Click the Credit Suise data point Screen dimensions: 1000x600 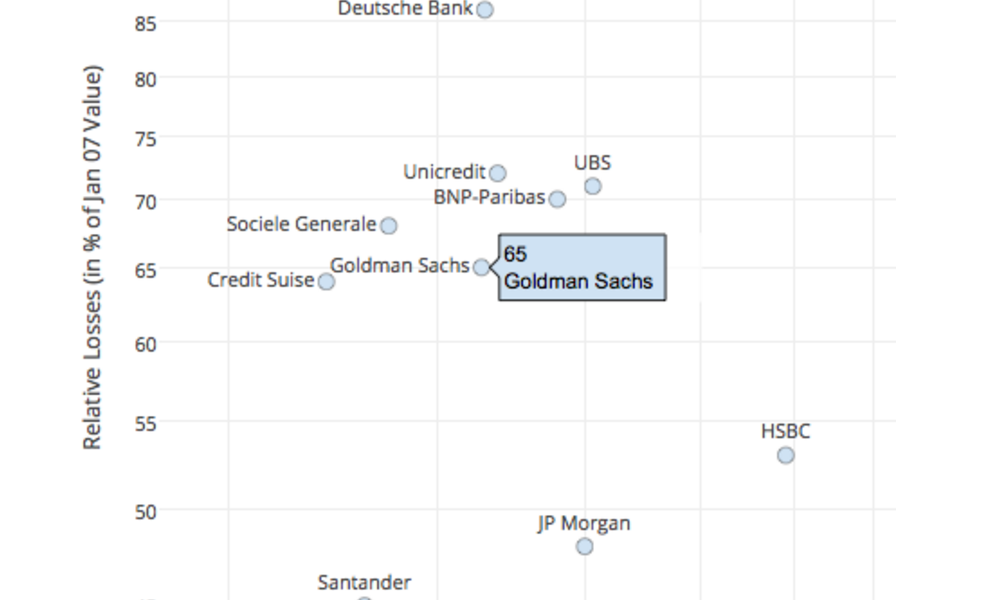[327, 281]
